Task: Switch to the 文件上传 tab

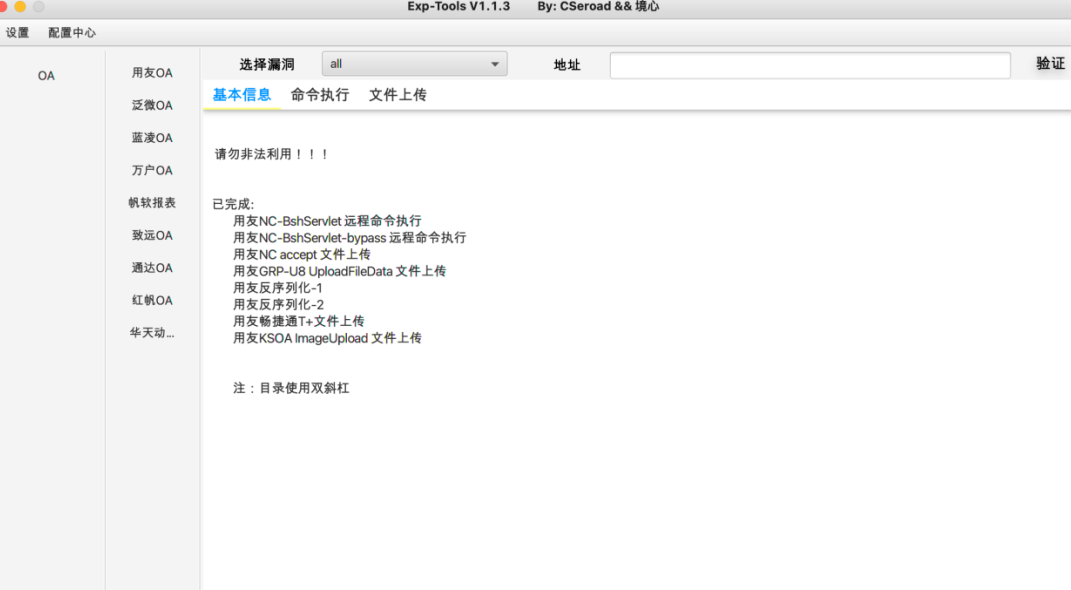Action: pos(398,95)
